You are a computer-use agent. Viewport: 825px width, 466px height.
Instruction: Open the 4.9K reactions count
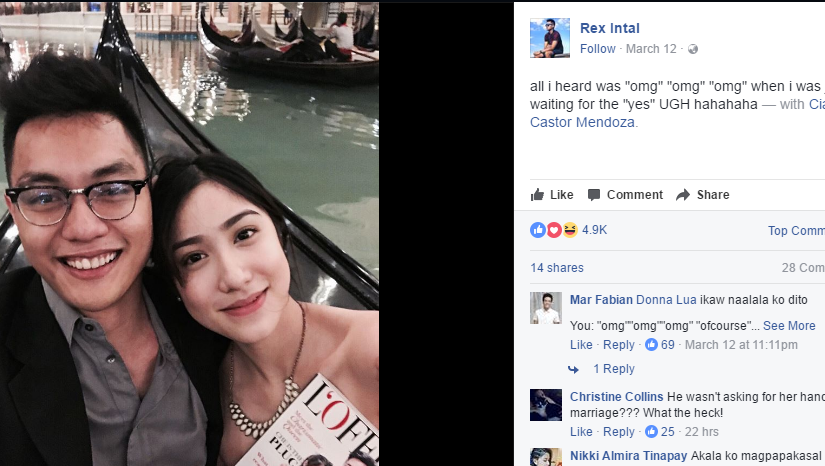pyautogui.click(x=595, y=230)
